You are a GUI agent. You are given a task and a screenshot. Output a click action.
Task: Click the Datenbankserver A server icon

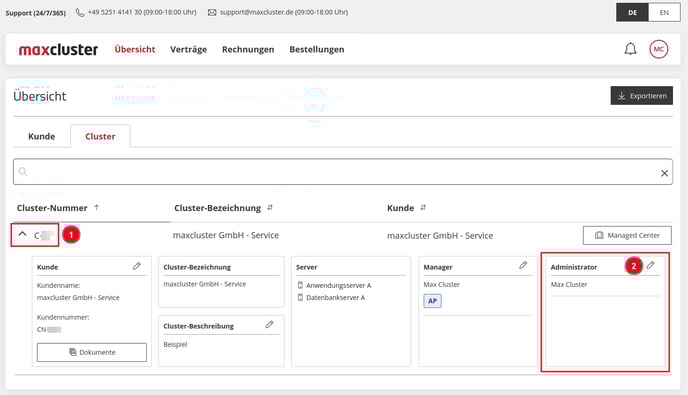(x=300, y=298)
